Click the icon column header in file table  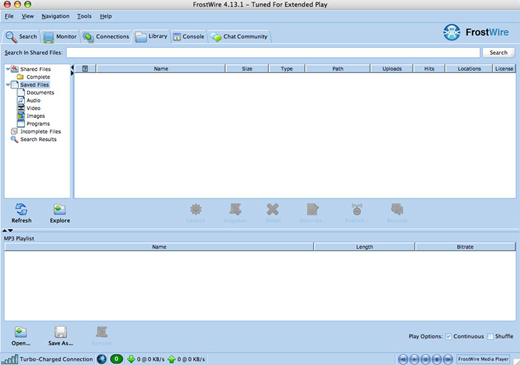[x=85, y=69]
